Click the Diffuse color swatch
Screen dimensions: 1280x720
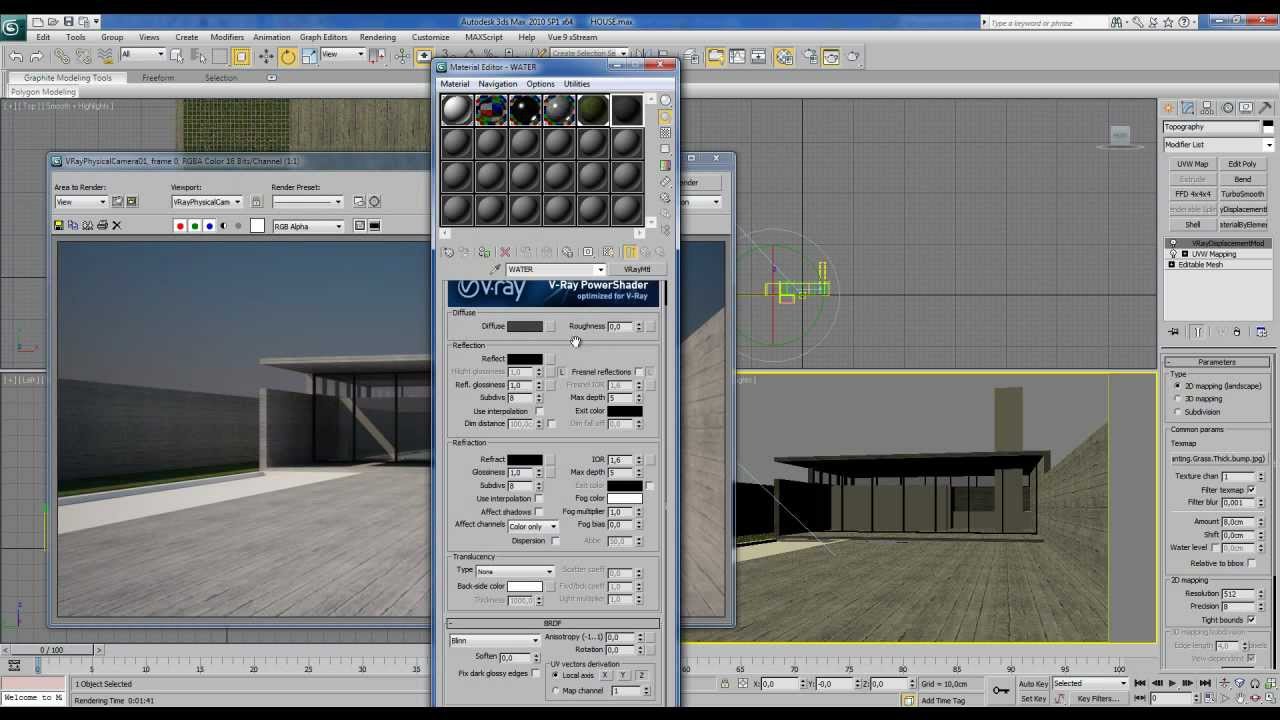tap(525, 326)
